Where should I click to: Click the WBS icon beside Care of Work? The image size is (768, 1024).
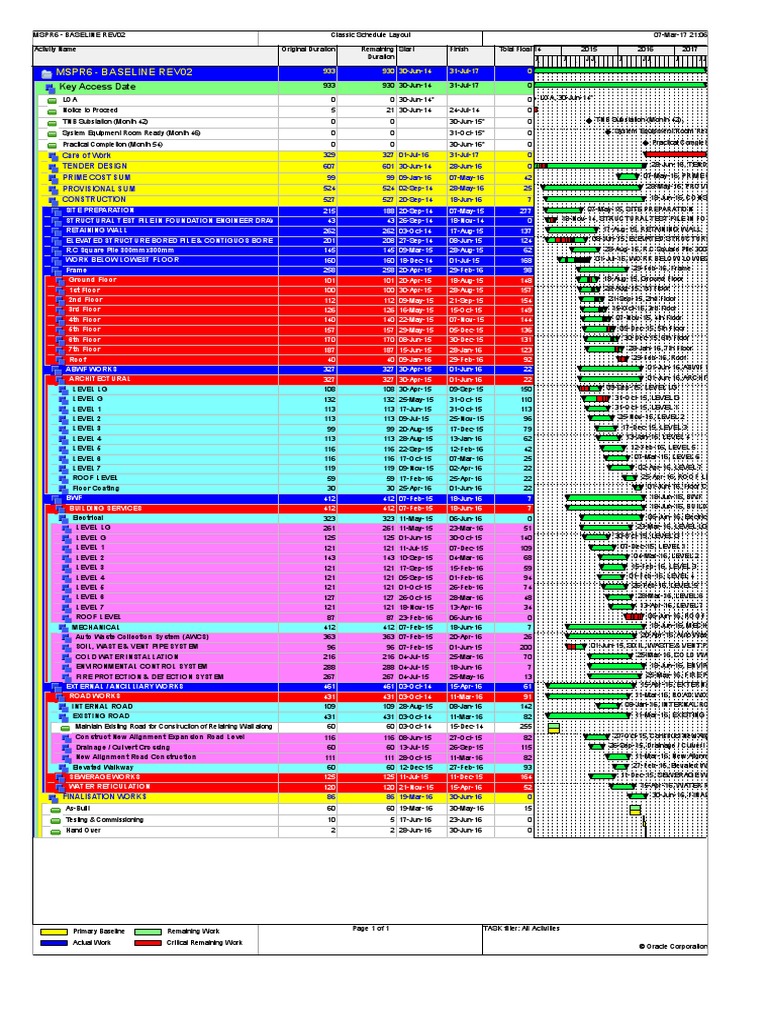click(54, 157)
